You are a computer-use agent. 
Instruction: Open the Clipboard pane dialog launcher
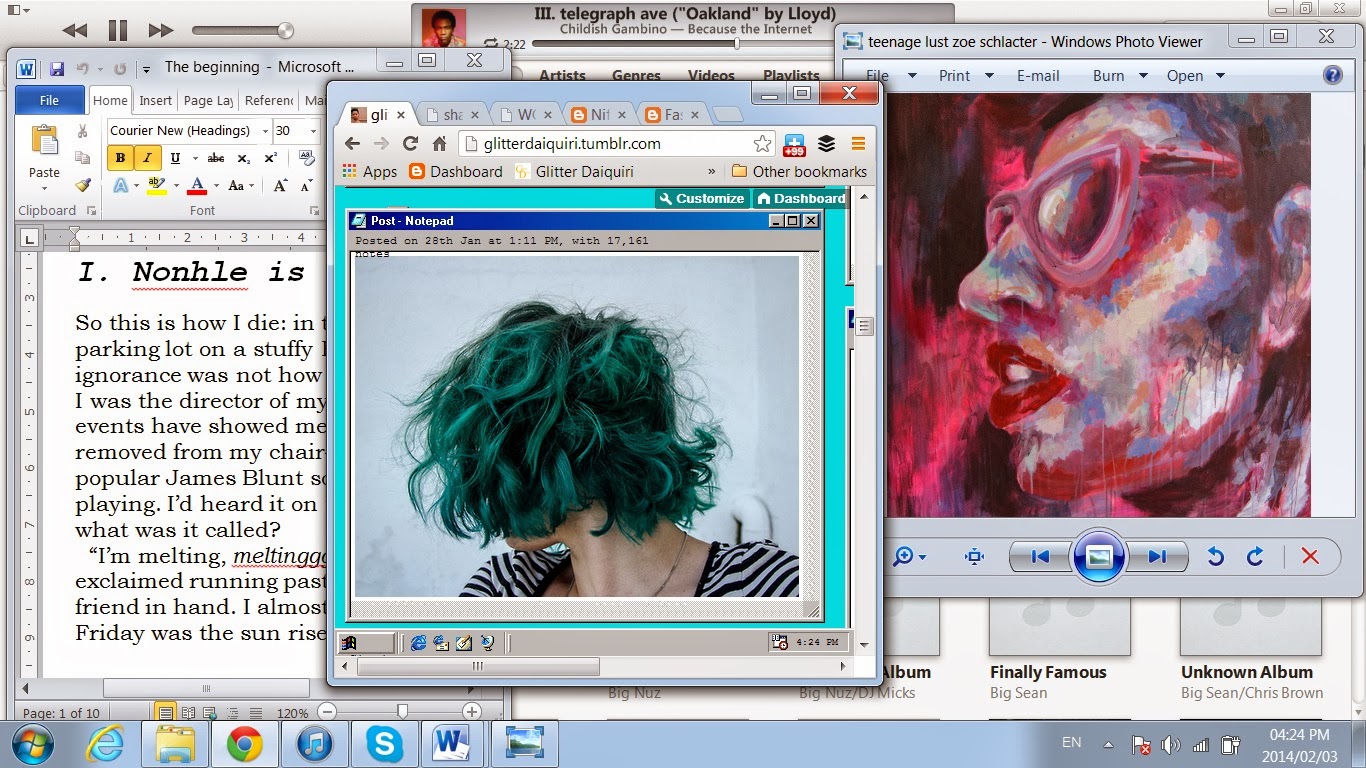[92, 211]
